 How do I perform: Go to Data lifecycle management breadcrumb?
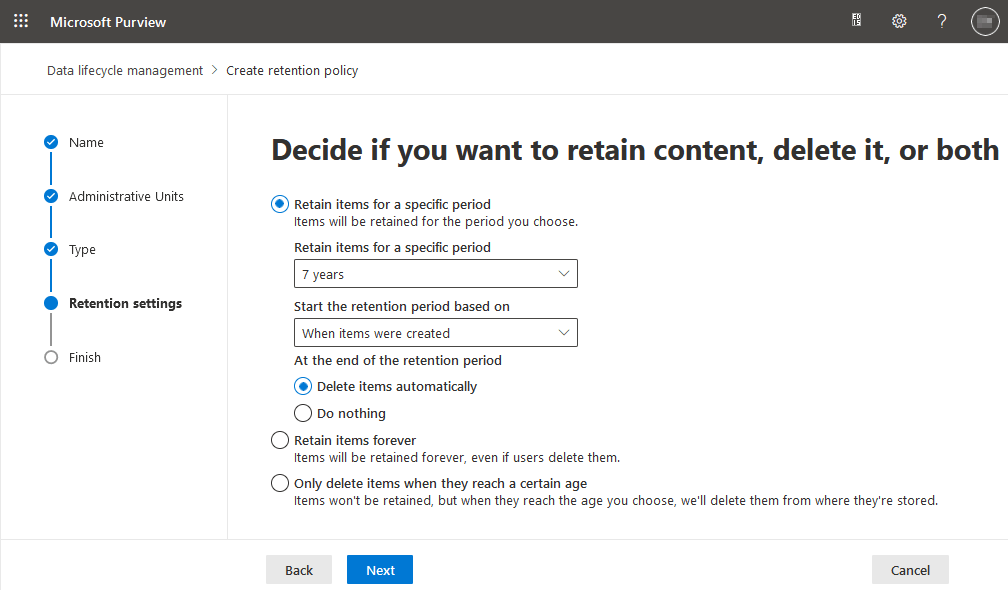pos(125,71)
